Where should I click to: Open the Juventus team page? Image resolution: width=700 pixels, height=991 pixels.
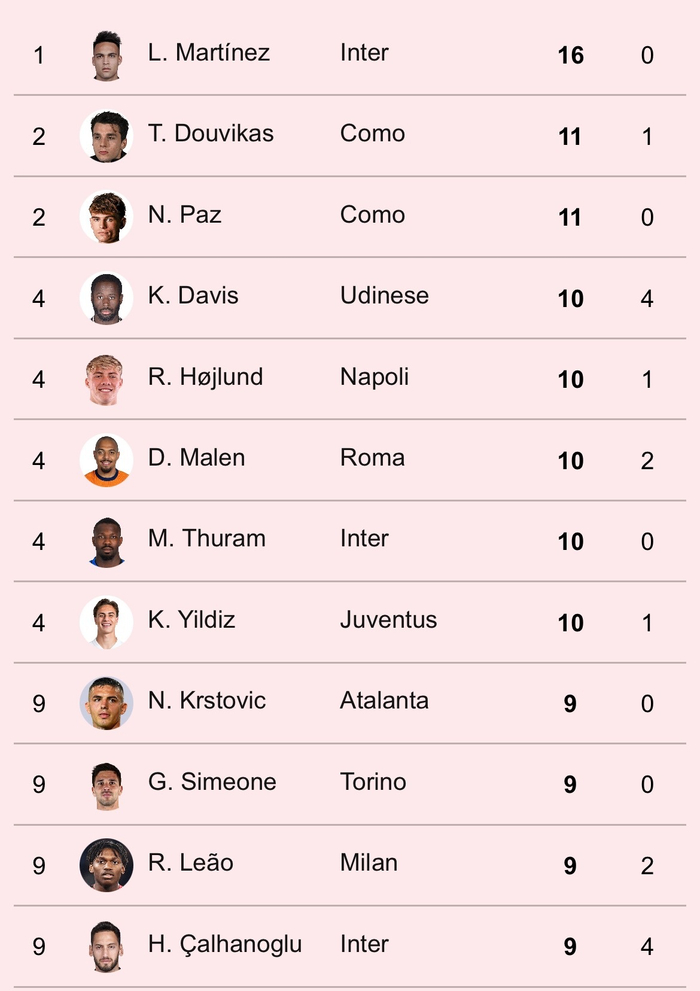click(388, 620)
